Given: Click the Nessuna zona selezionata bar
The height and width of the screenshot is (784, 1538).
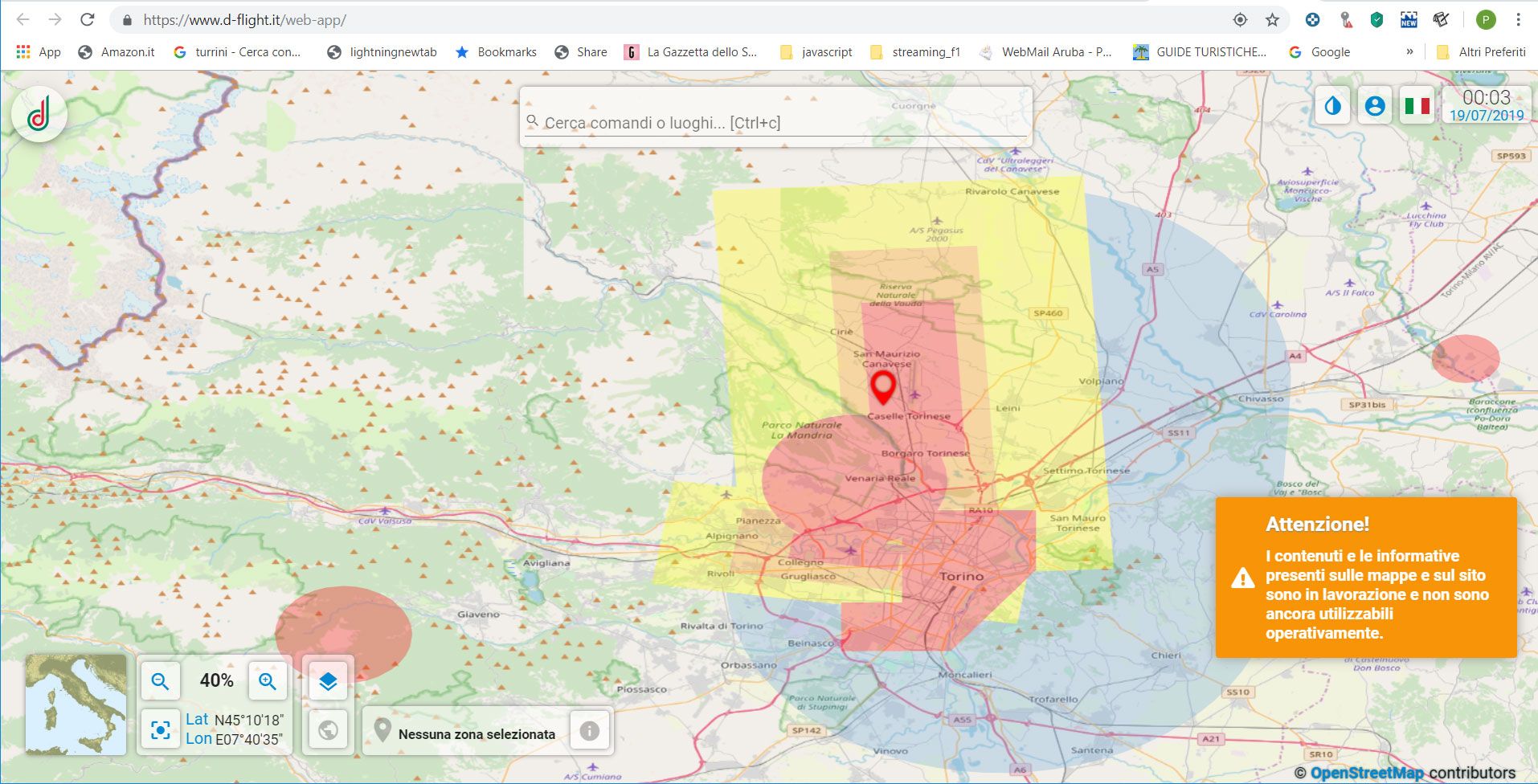Looking at the screenshot, I should pyautogui.click(x=477, y=733).
